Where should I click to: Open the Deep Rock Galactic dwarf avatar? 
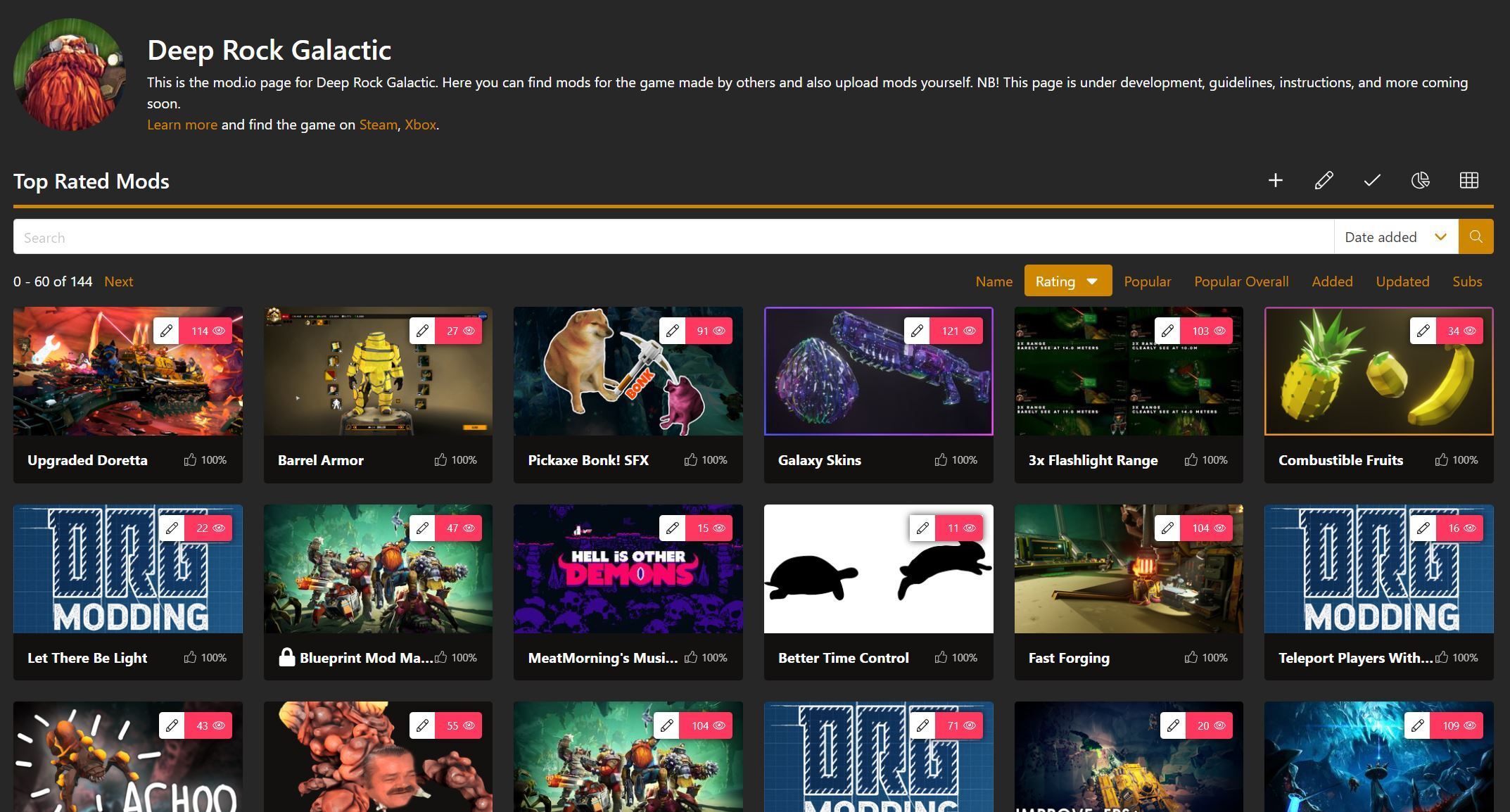click(70, 75)
